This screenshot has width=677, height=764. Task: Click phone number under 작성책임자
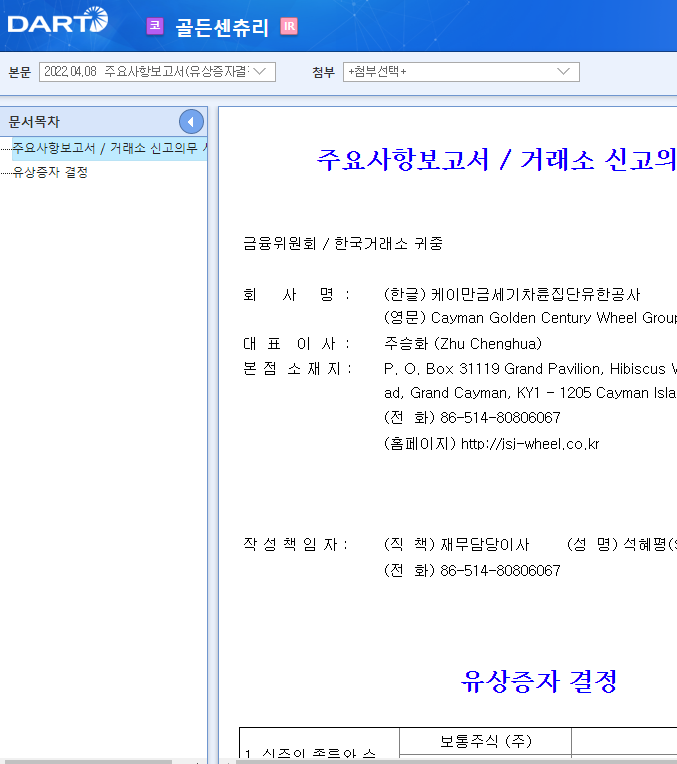500,571
